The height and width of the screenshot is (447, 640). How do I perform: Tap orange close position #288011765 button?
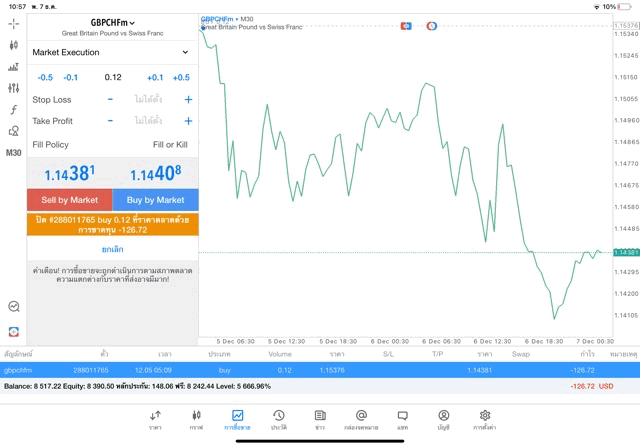click(x=113, y=225)
